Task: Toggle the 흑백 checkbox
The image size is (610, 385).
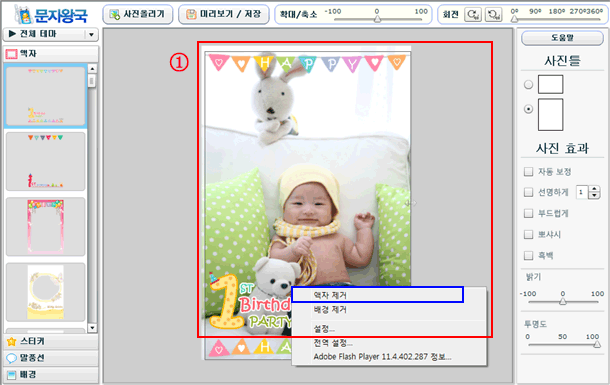Action: click(x=528, y=256)
